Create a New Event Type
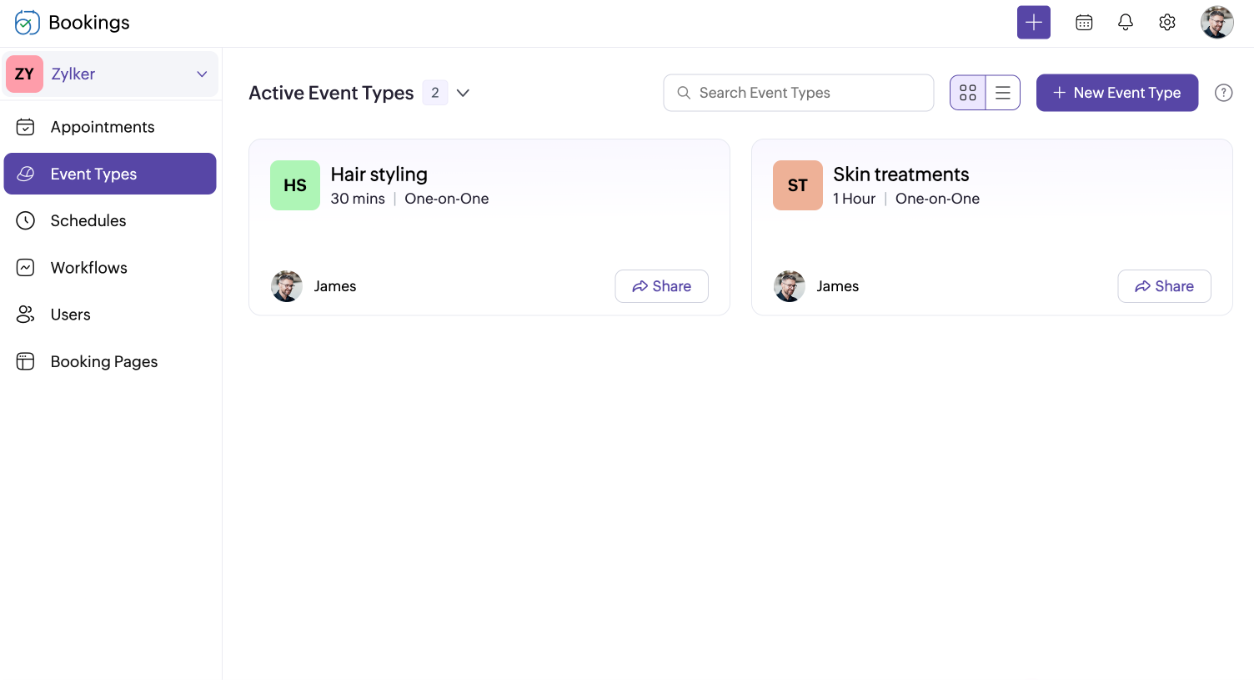This screenshot has width=1254, height=680. (1117, 93)
